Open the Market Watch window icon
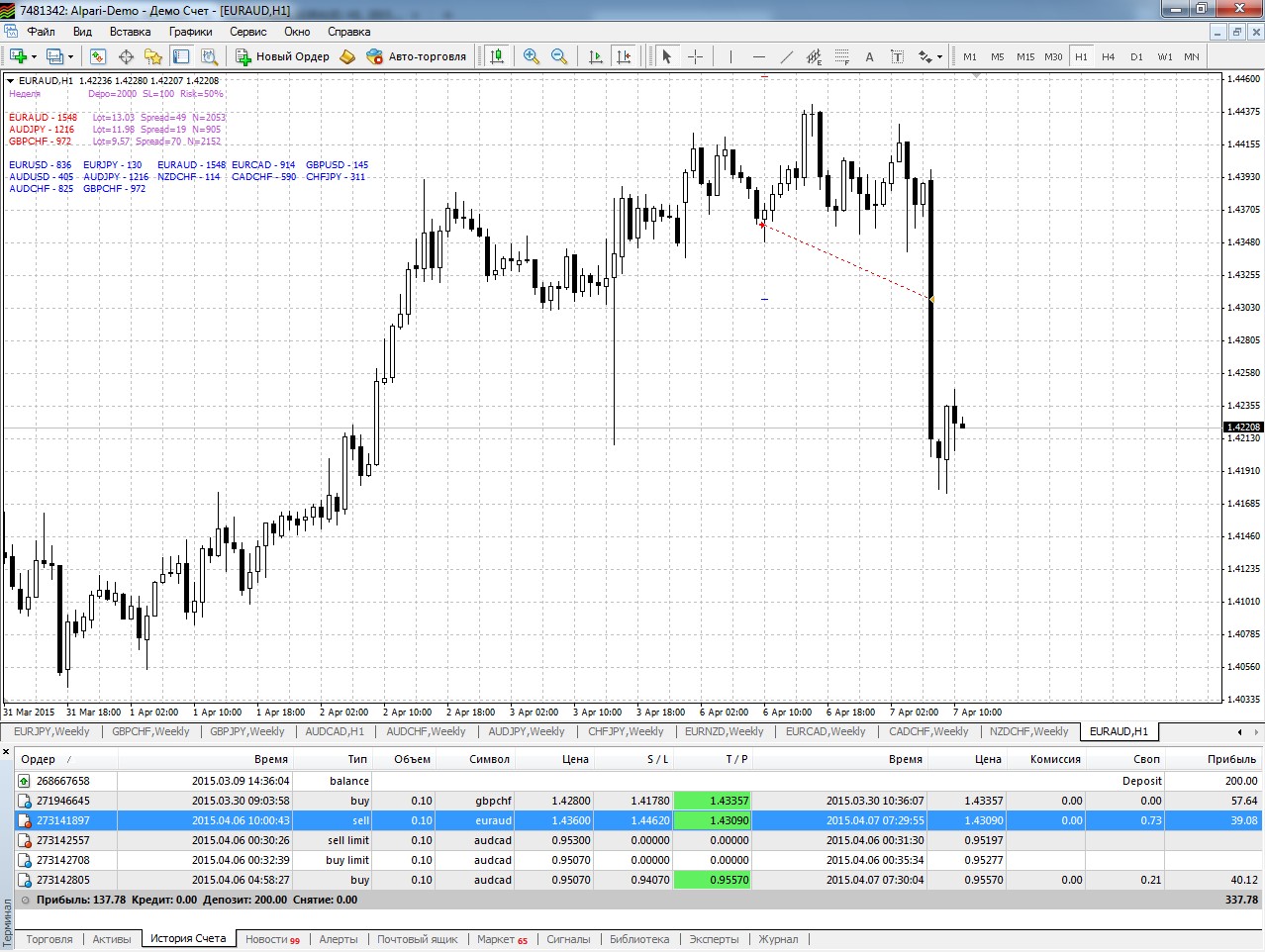 coord(98,56)
